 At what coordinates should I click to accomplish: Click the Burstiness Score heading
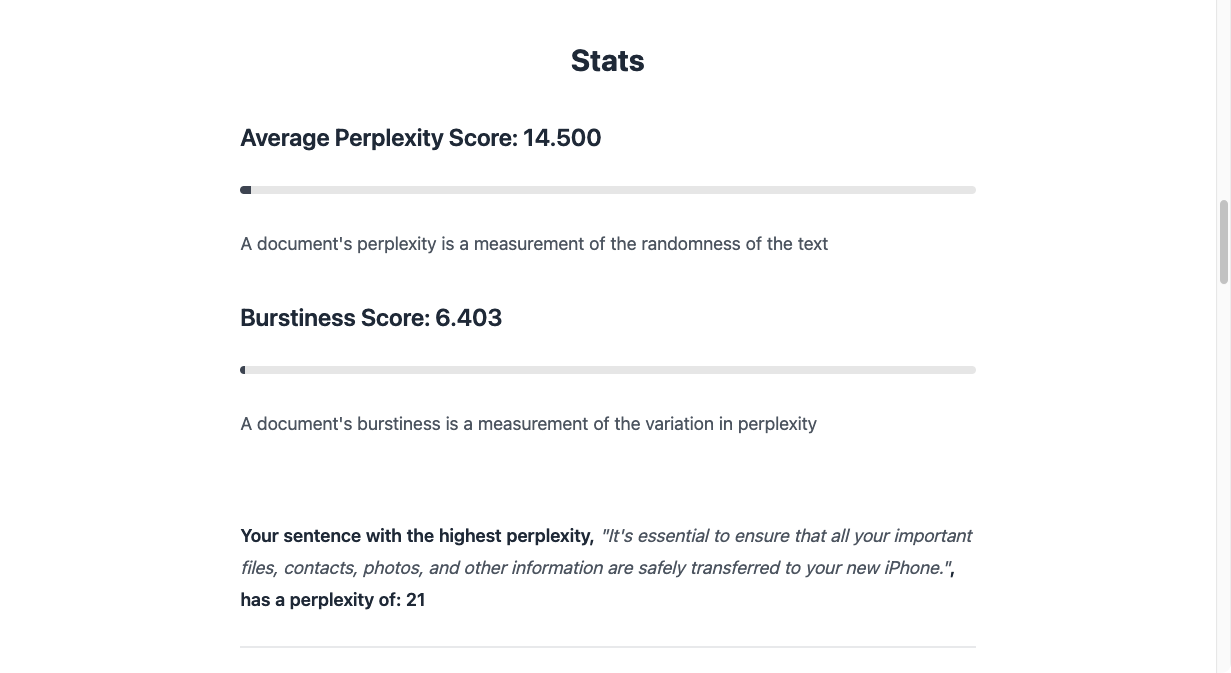click(x=370, y=318)
